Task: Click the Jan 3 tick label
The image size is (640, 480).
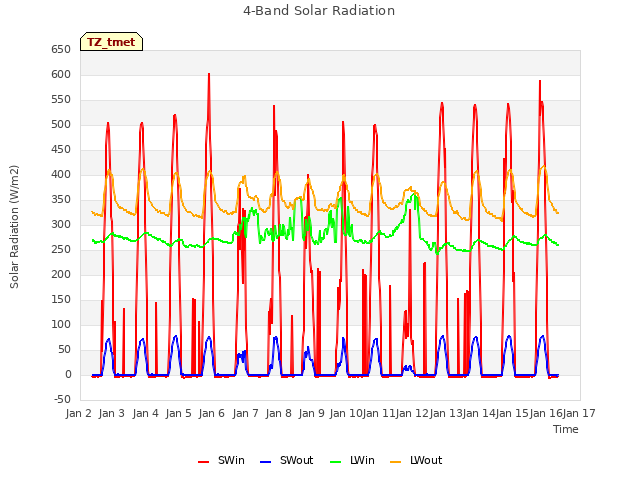Action: point(112,413)
